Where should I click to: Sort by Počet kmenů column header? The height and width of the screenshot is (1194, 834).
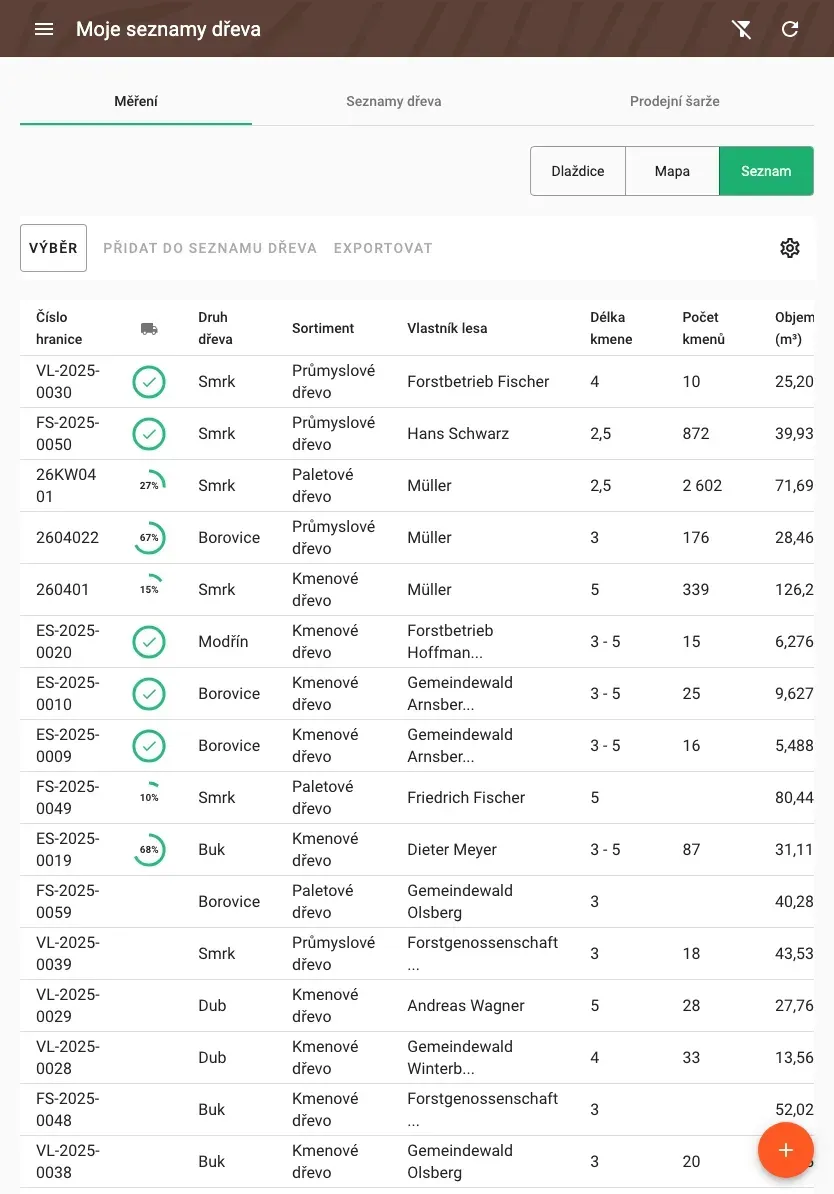pyautogui.click(x=704, y=328)
